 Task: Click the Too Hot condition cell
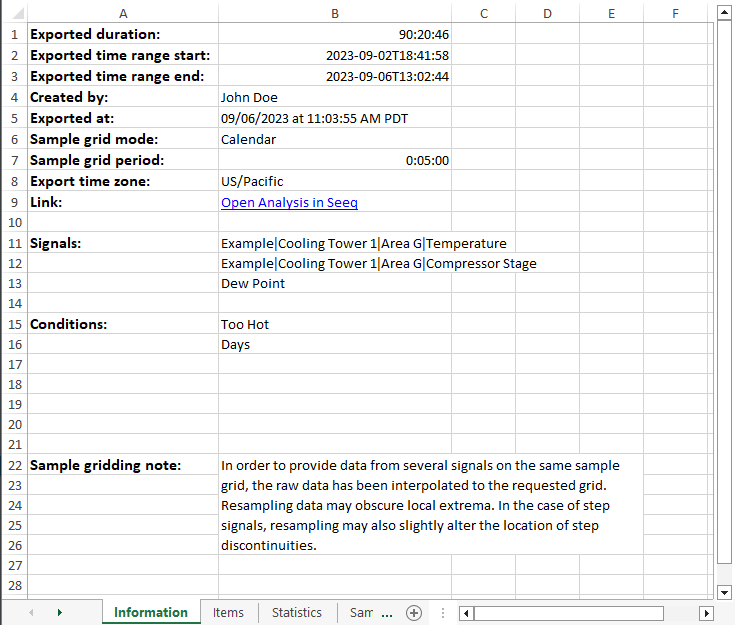tap(334, 325)
